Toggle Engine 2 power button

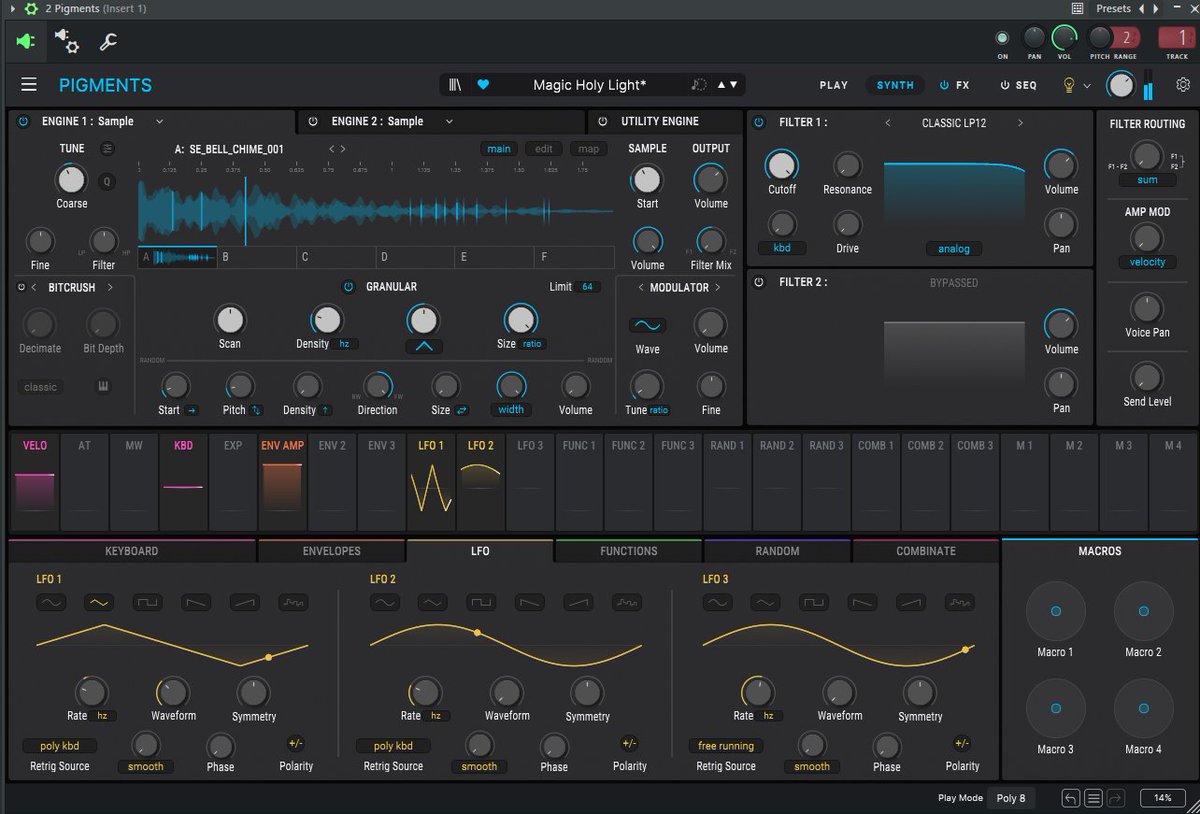click(313, 121)
